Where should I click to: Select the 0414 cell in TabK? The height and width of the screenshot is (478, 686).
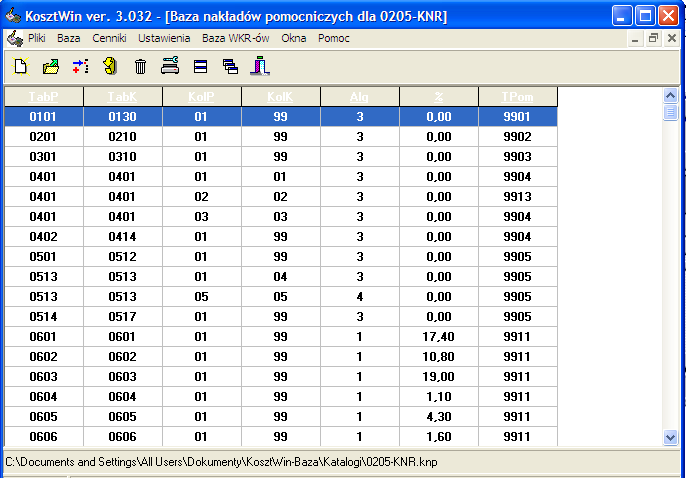(123, 237)
